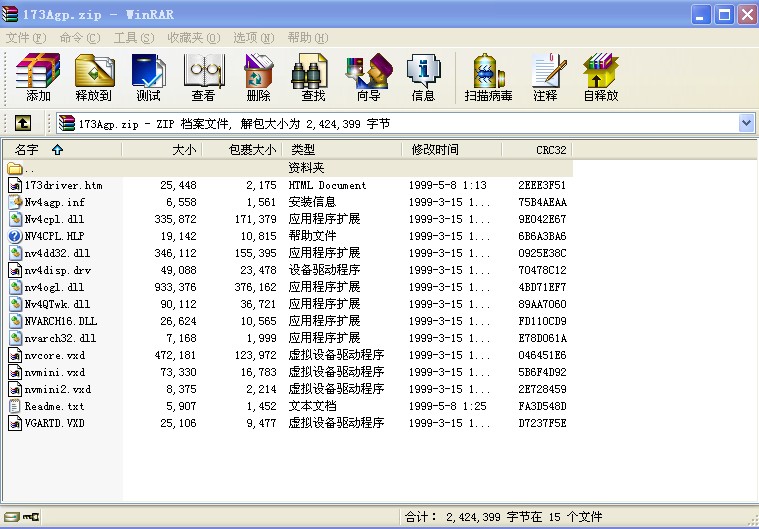The width and height of the screenshot is (759, 529).
Task: Select file nvmini2.vxd
Action: (58, 389)
